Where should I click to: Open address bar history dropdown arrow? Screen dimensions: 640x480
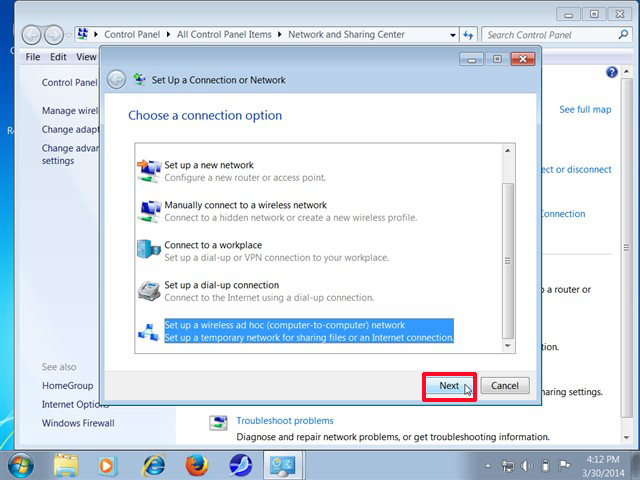coord(453,35)
